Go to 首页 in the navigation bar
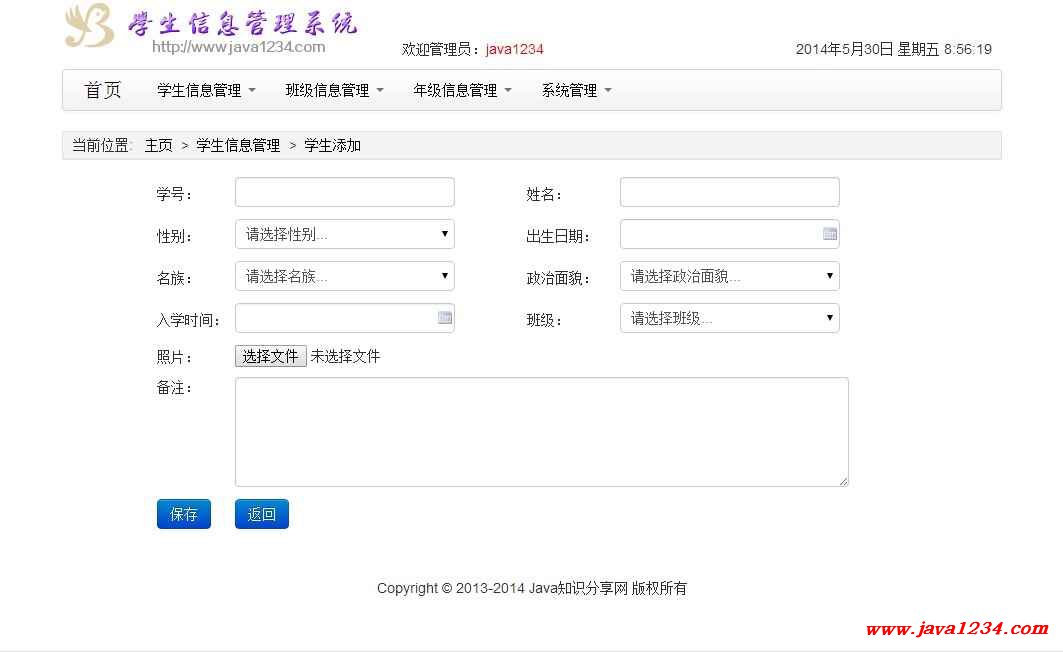Screen dimensions: 1063x652 click(103, 90)
